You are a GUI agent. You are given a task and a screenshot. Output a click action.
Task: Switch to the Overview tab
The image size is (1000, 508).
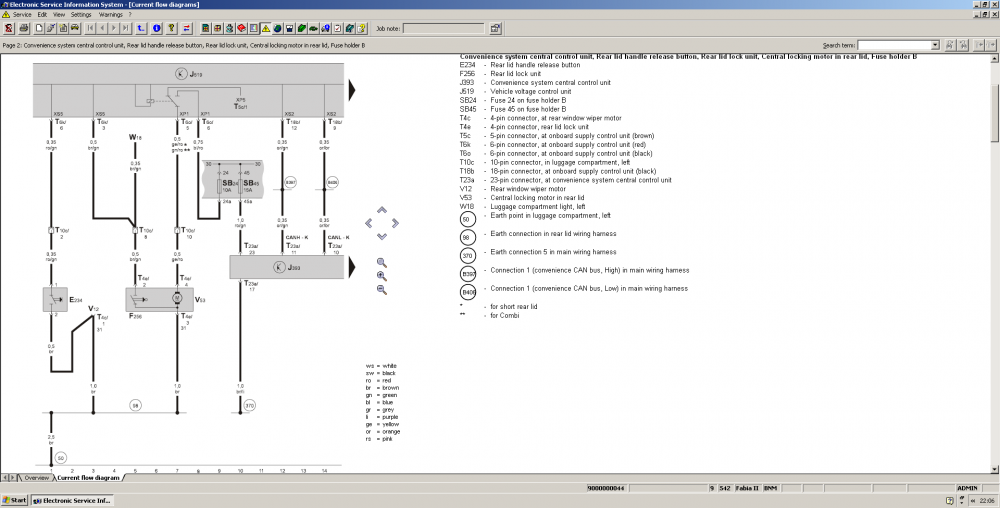click(36, 478)
